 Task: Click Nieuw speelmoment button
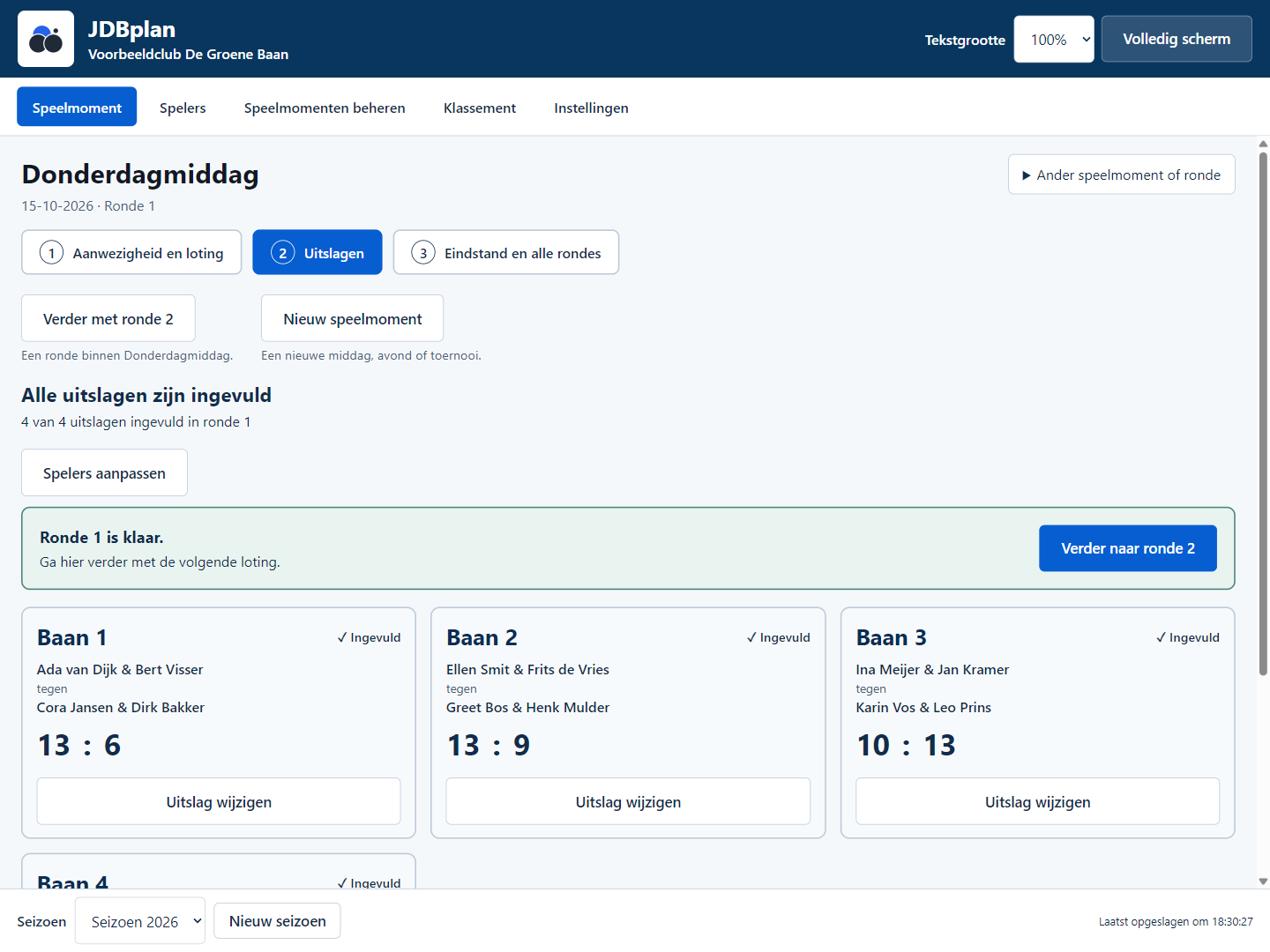[352, 318]
